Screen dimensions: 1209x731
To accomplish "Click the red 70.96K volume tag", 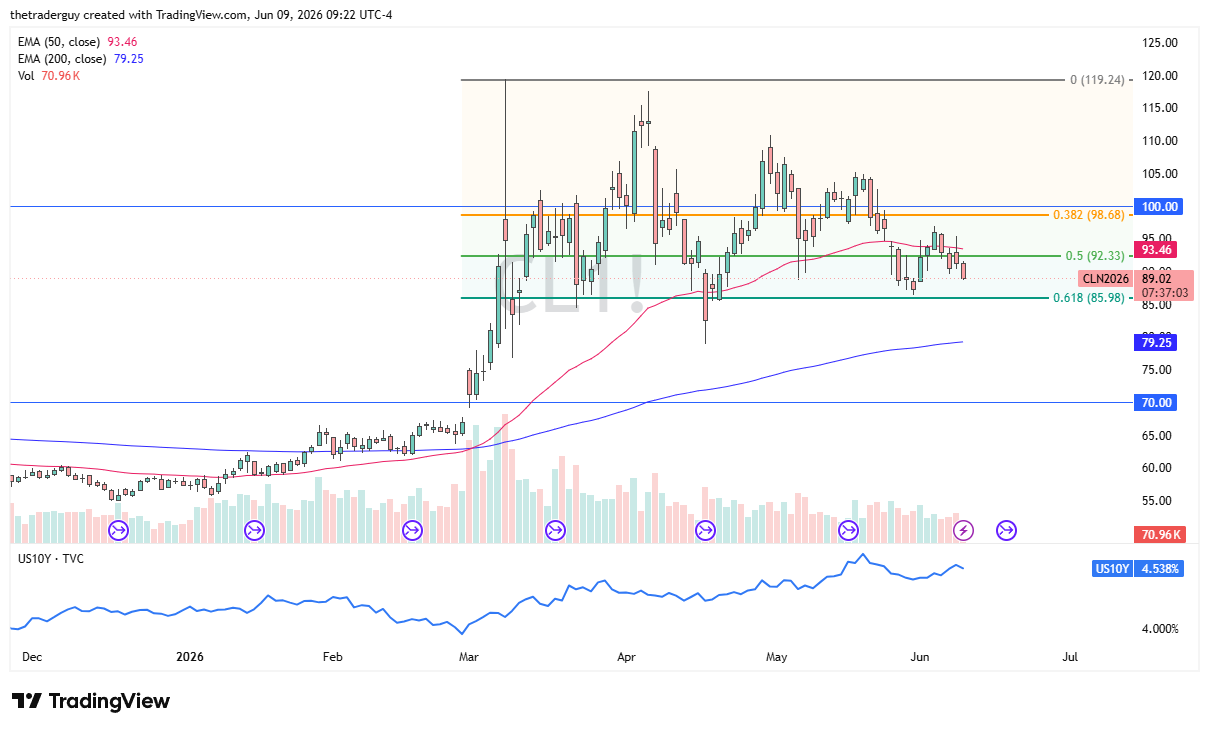I will (1158, 535).
